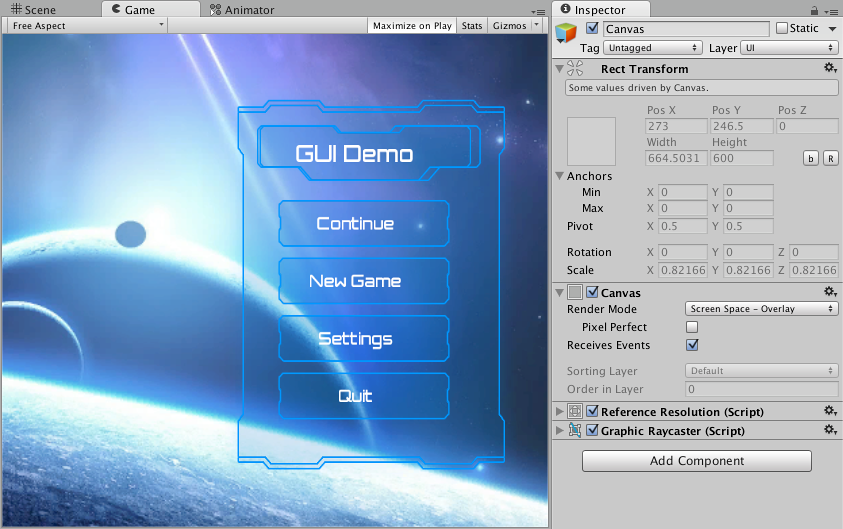Open the Tag dropdown showing Untagged

click(653, 47)
